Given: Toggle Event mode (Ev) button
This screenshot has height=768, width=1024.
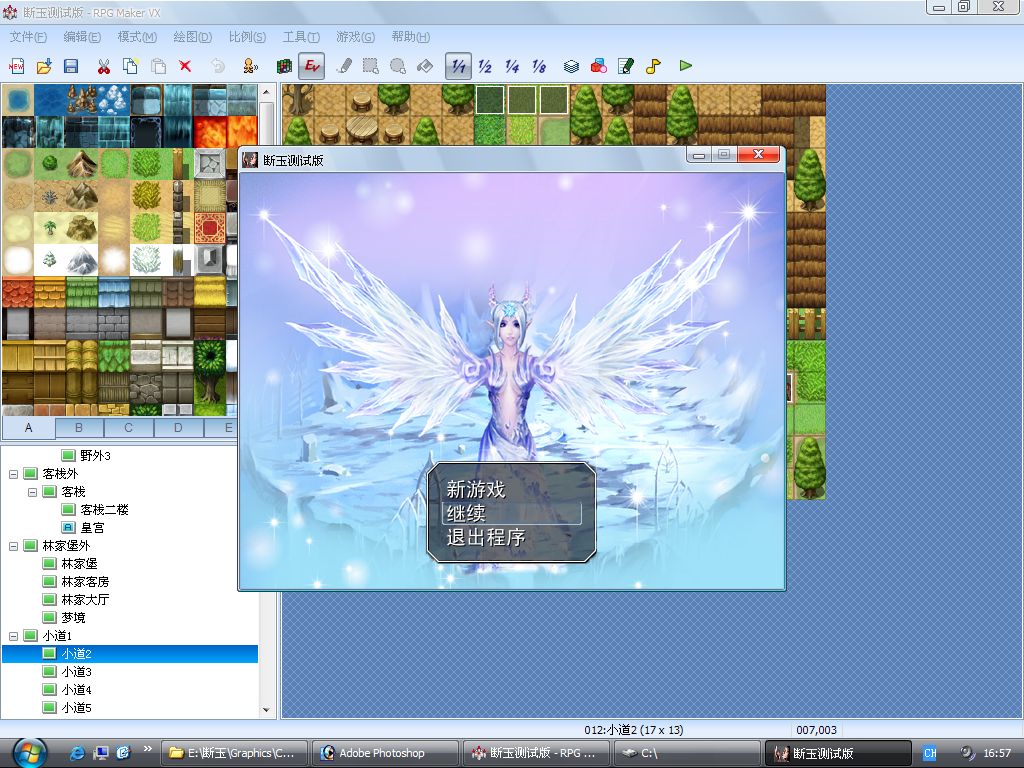Looking at the screenshot, I should click(312, 66).
